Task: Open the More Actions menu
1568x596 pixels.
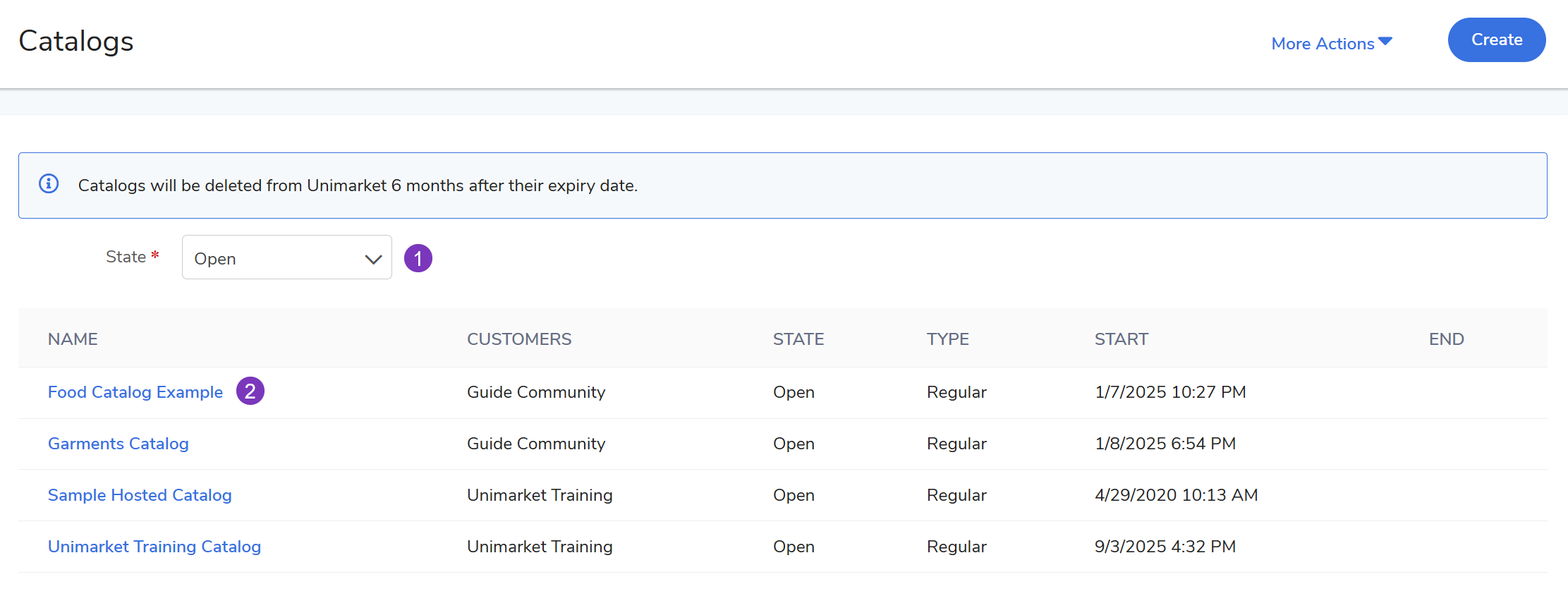Action: point(1331,43)
